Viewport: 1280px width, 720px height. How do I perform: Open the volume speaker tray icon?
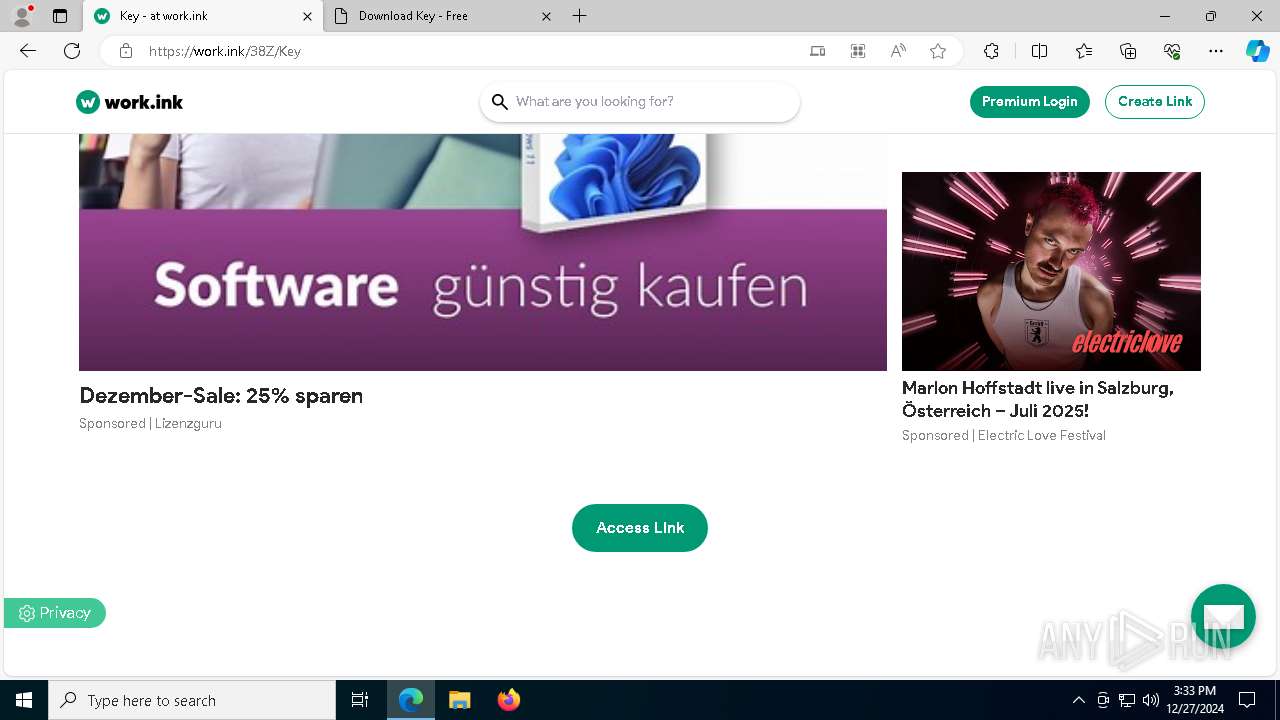tap(1151, 700)
